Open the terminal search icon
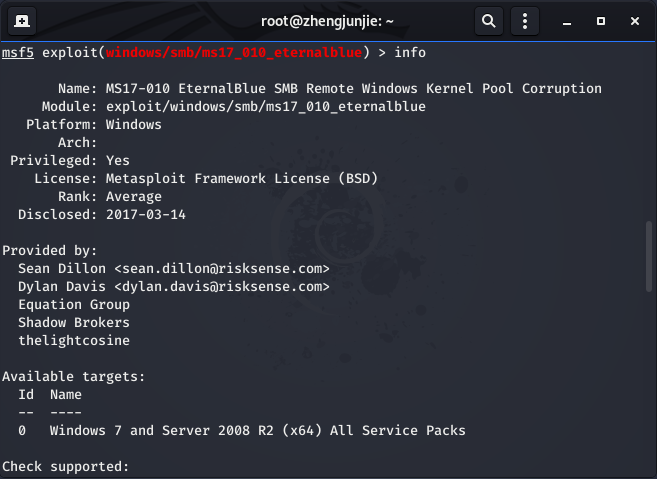Image resolution: width=657 pixels, height=479 pixels. point(489,21)
